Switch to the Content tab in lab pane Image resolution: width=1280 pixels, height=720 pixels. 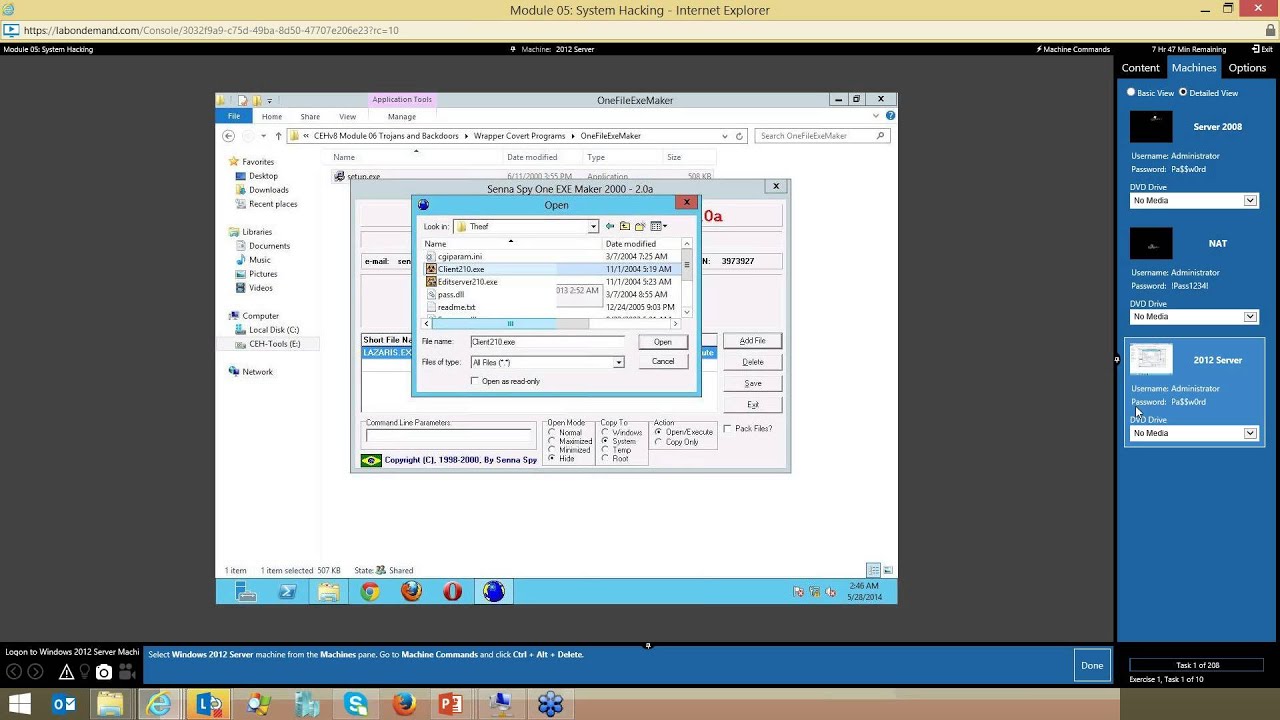pyautogui.click(x=1140, y=68)
